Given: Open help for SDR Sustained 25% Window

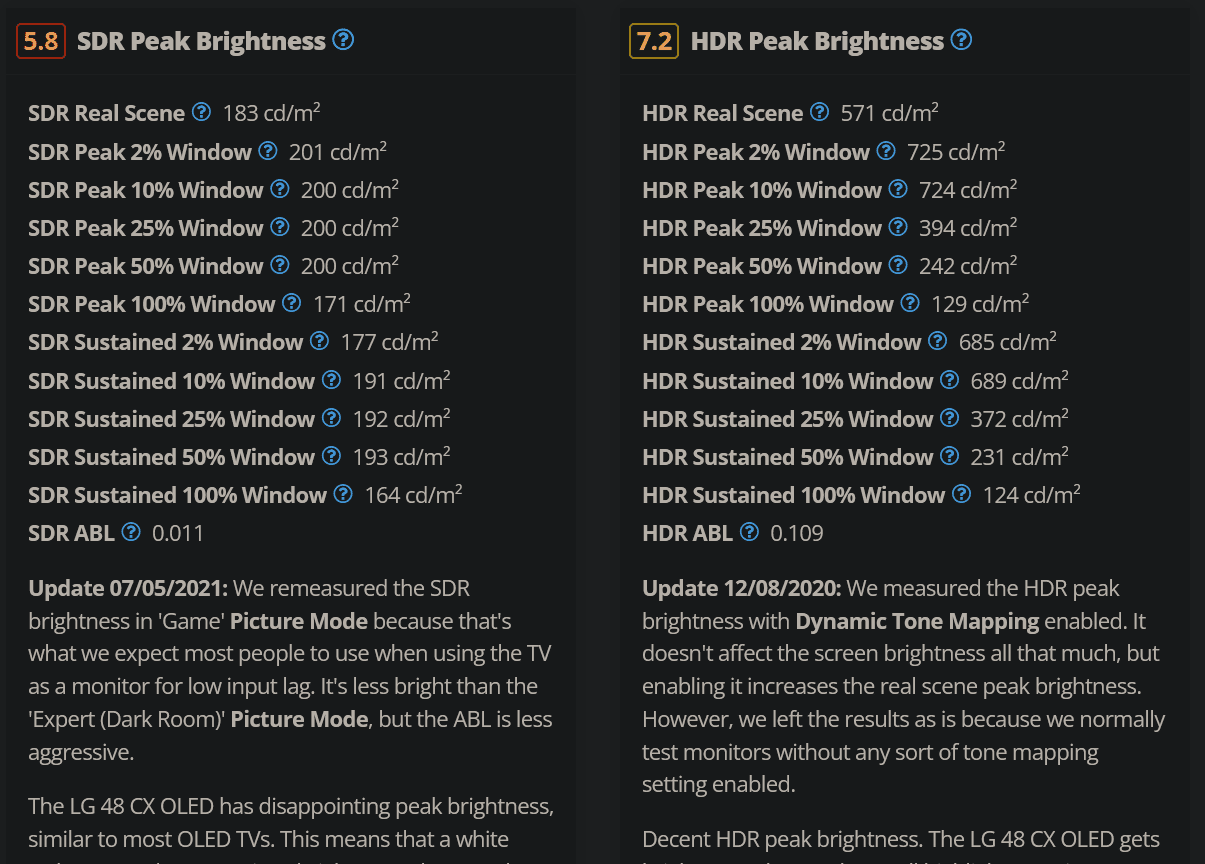Looking at the screenshot, I should click(x=331, y=418).
